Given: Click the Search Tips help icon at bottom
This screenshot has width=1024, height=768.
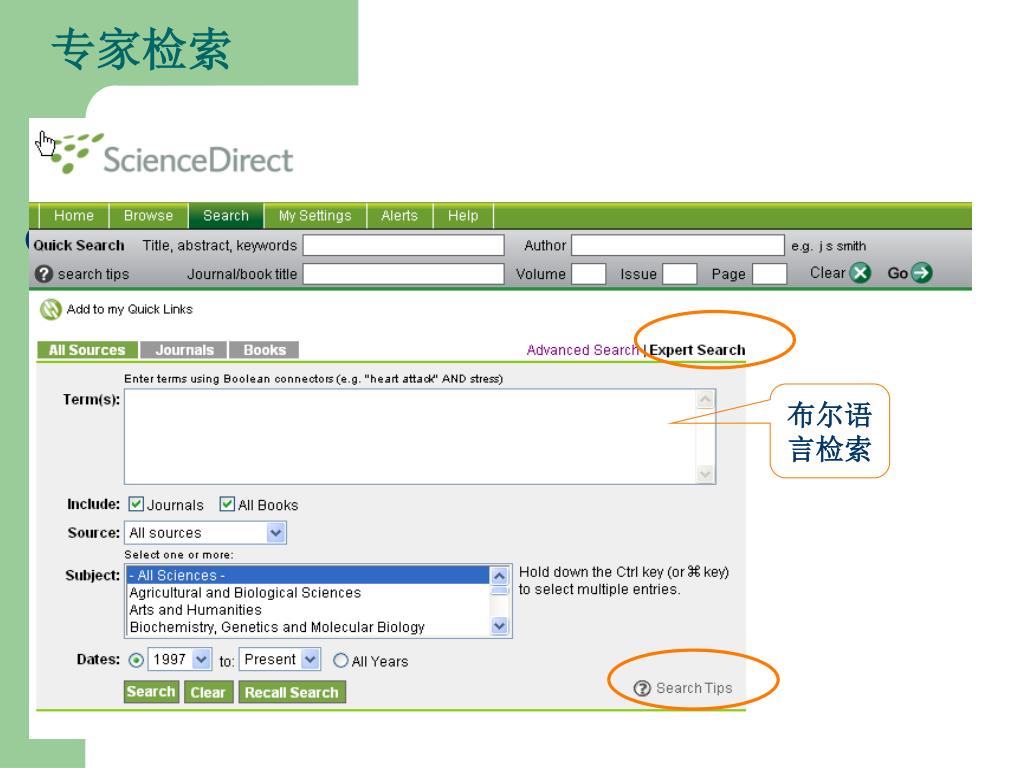Looking at the screenshot, I should (642, 688).
